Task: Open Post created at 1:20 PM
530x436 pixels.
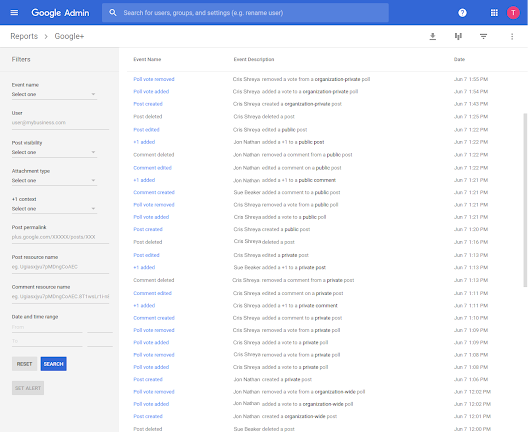Action: click(x=148, y=229)
